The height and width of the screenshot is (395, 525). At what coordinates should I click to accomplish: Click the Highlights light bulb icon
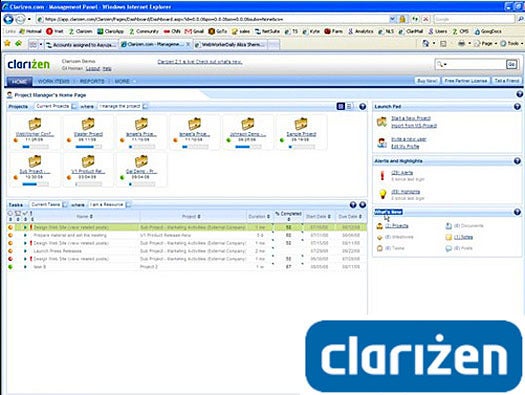coord(382,194)
